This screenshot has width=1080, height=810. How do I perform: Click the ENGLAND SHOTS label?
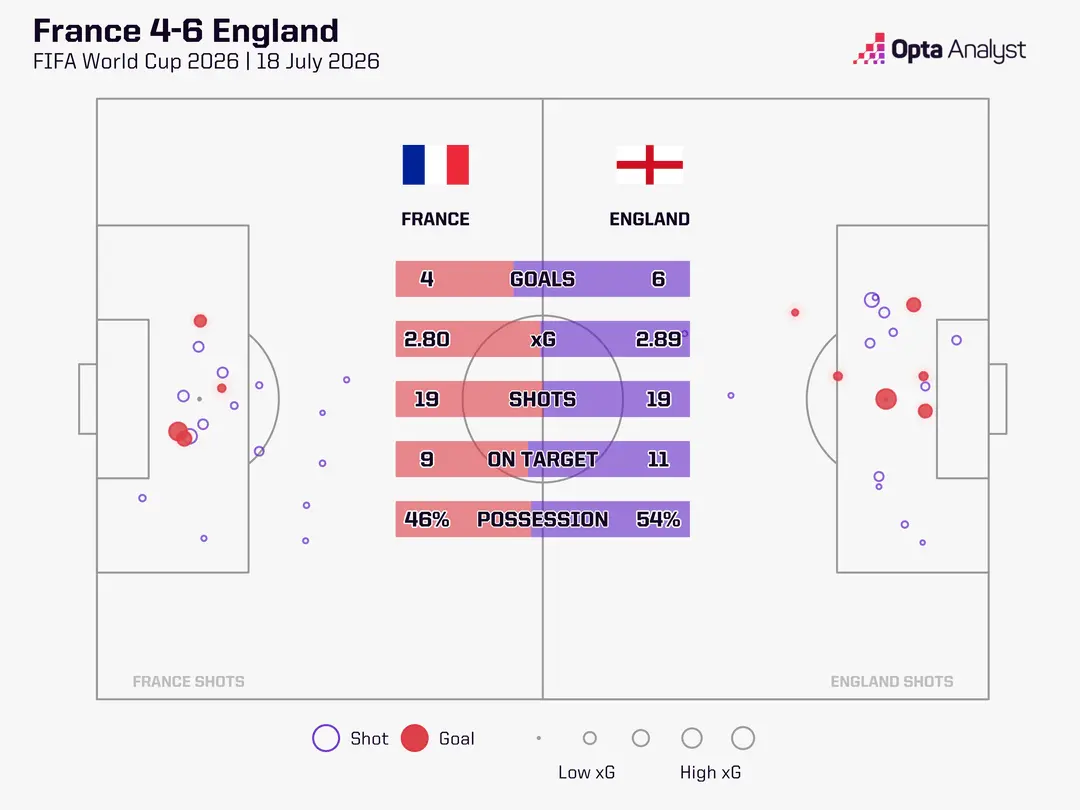[892, 681]
